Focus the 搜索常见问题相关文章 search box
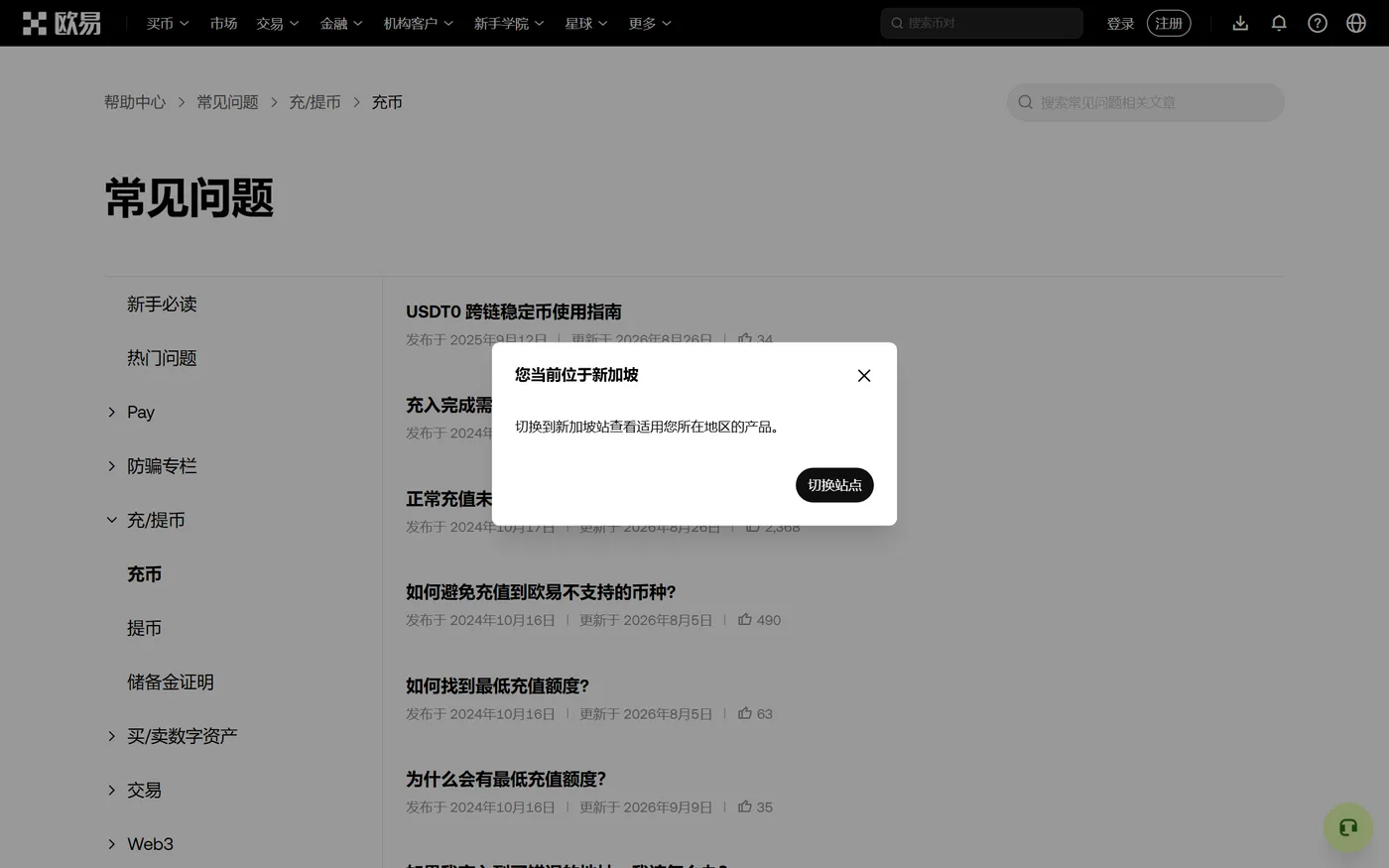Image resolution: width=1389 pixels, height=868 pixels. tap(1146, 102)
